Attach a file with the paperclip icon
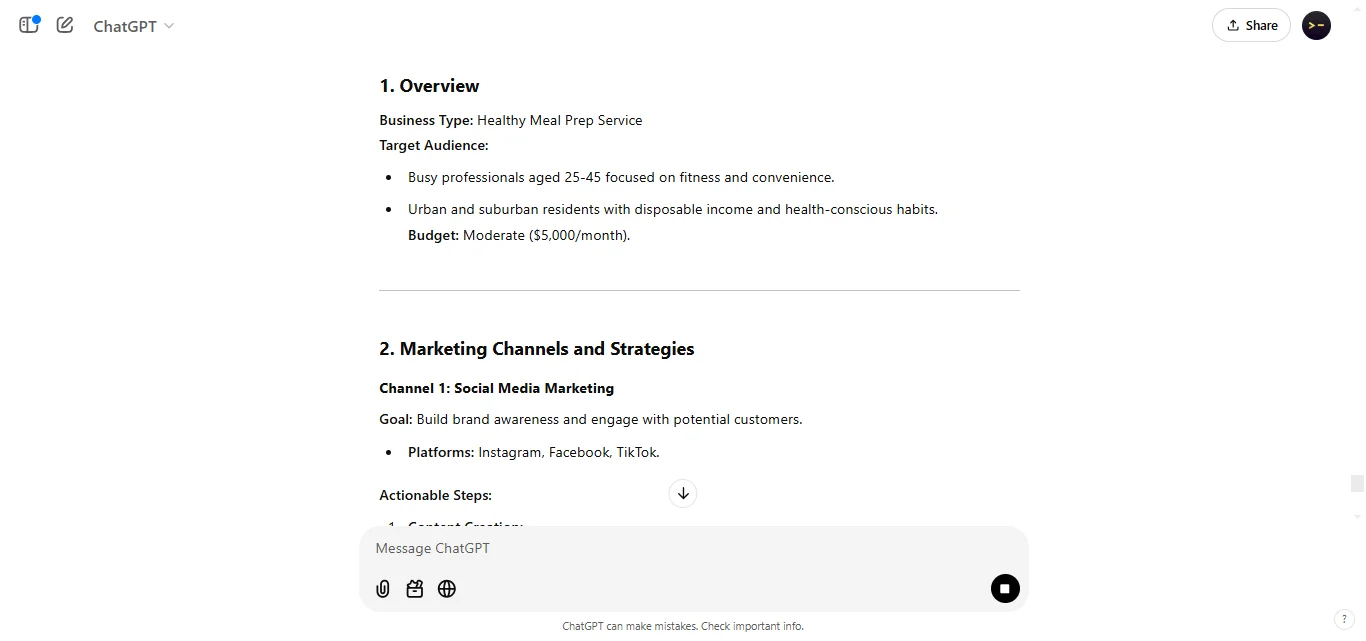 coord(382,589)
